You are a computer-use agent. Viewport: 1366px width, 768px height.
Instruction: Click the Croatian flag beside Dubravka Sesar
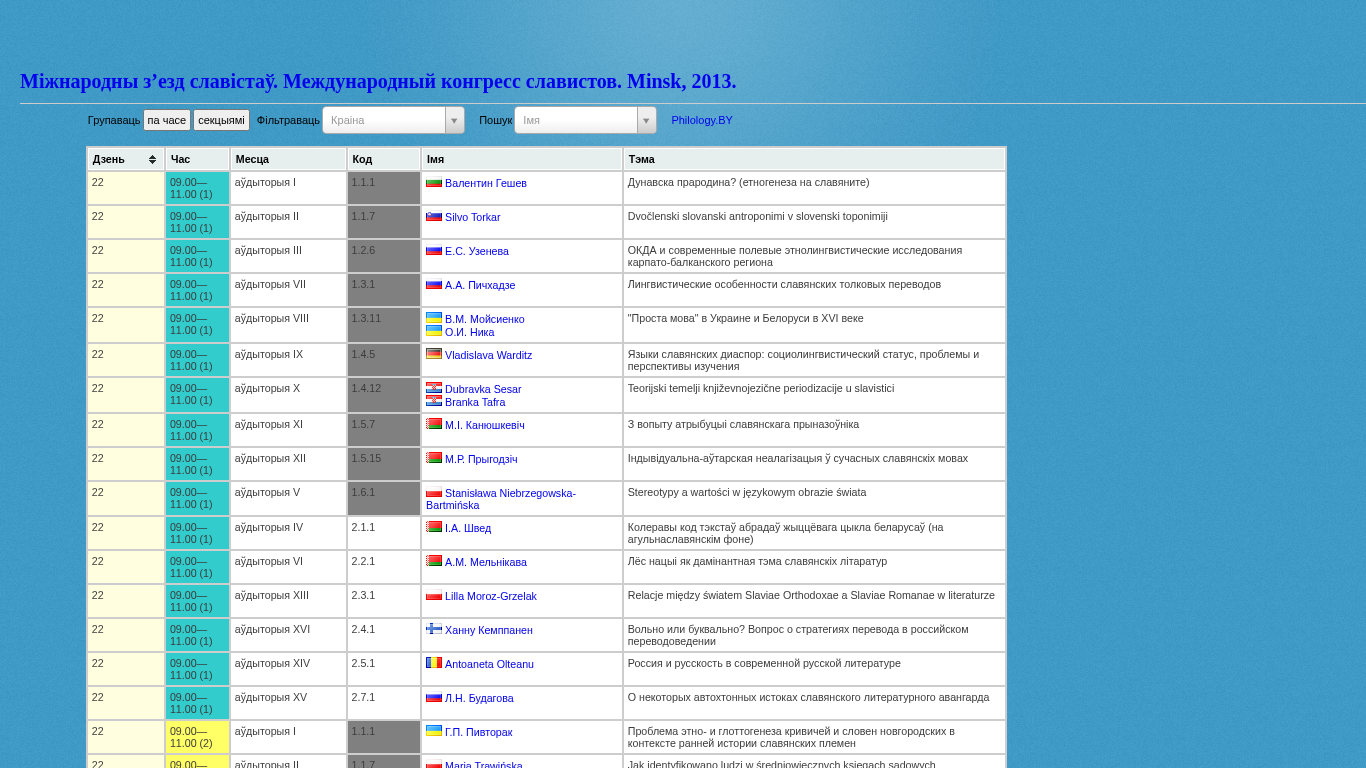tap(433, 388)
